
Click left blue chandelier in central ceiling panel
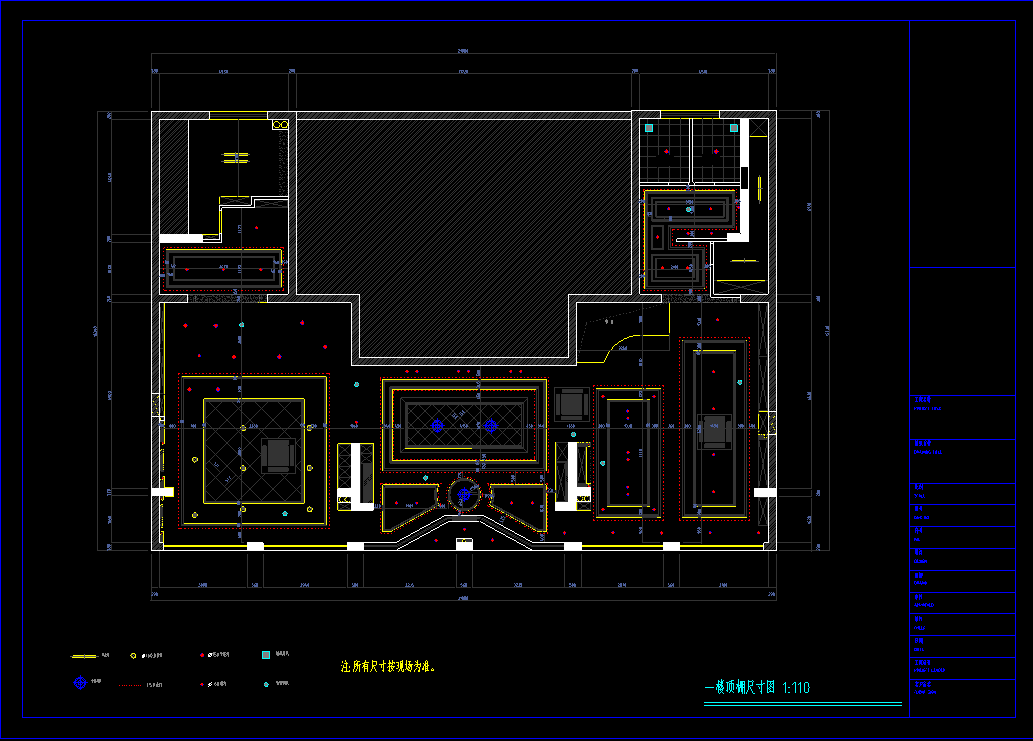(436, 426)
